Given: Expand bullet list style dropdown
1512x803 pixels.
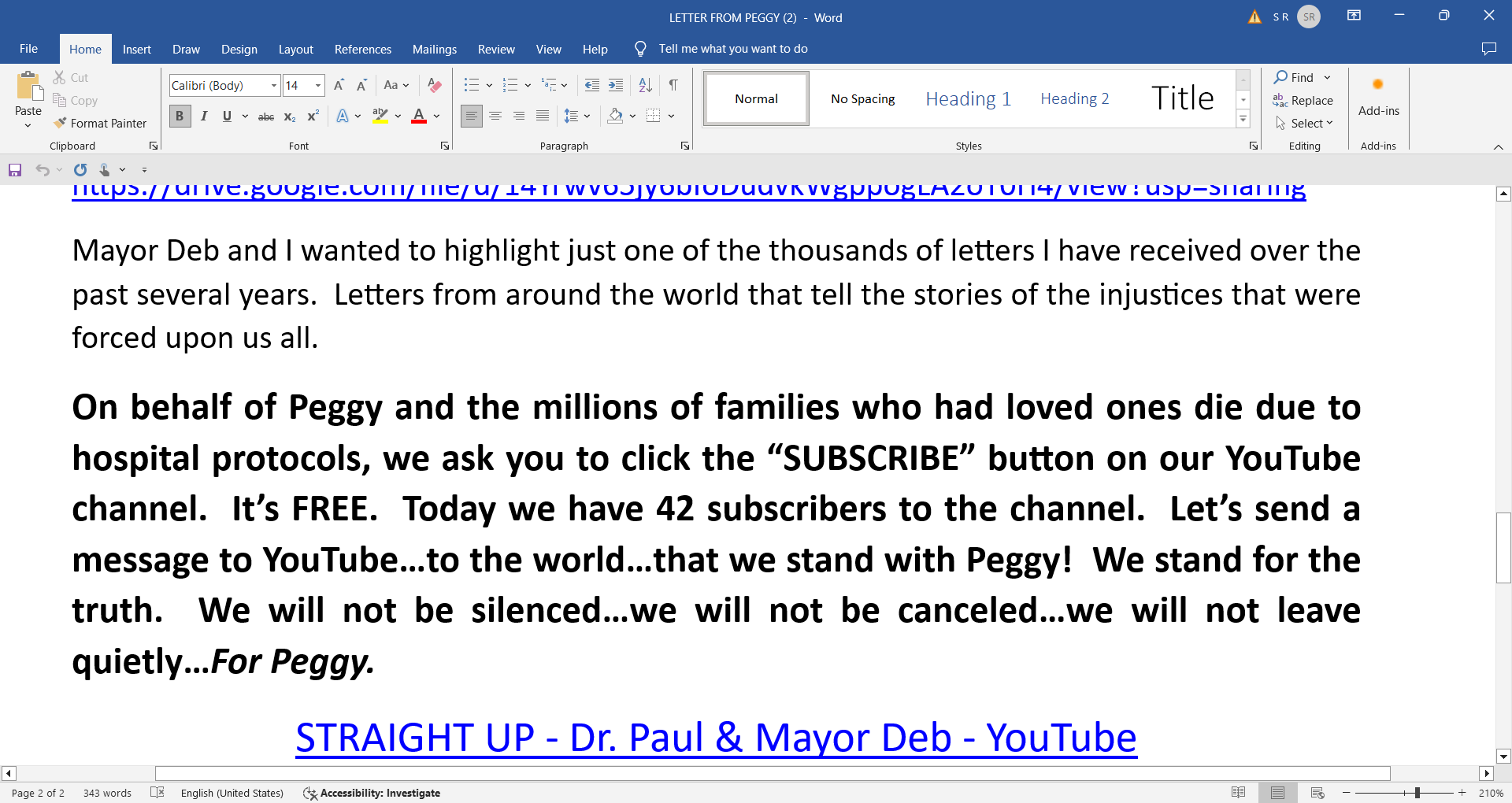Looking at the screenshot, I should [489, 85].
